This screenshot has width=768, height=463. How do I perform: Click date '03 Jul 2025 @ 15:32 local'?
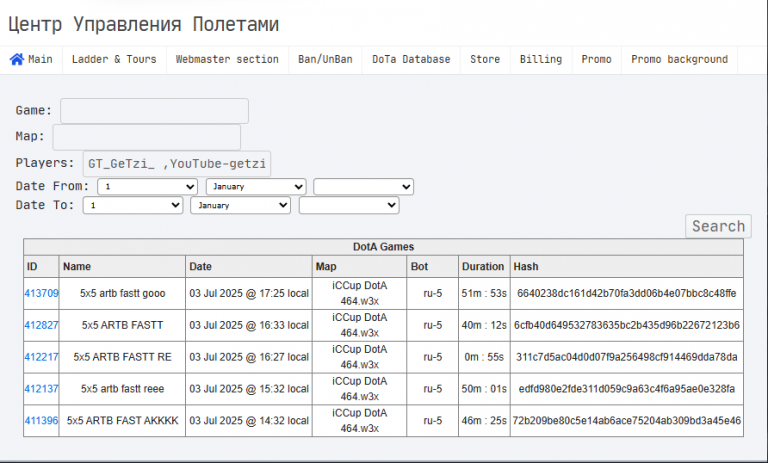click(x=249, y=389)
